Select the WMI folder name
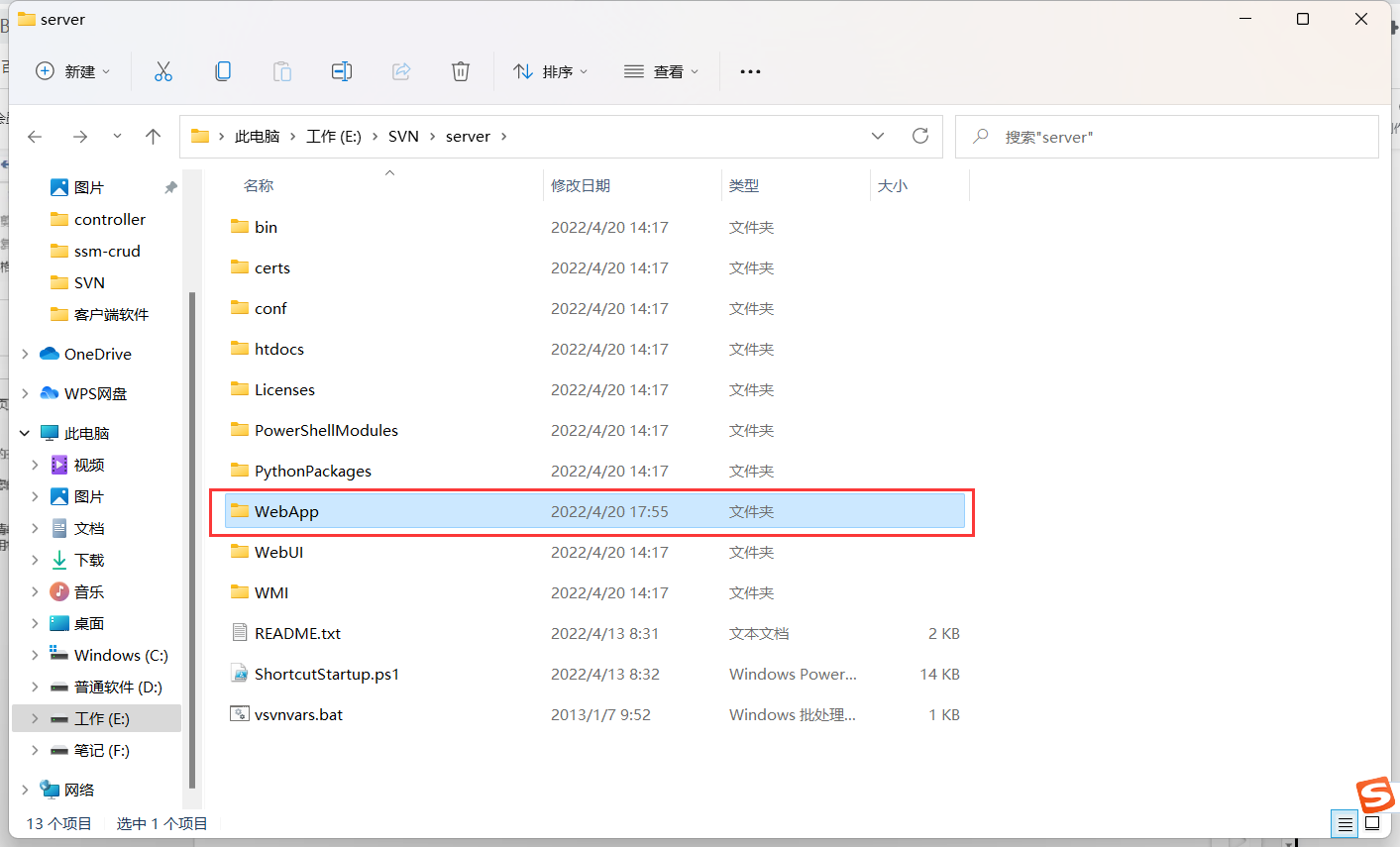Screen dimensions: 1400x847 271,592
